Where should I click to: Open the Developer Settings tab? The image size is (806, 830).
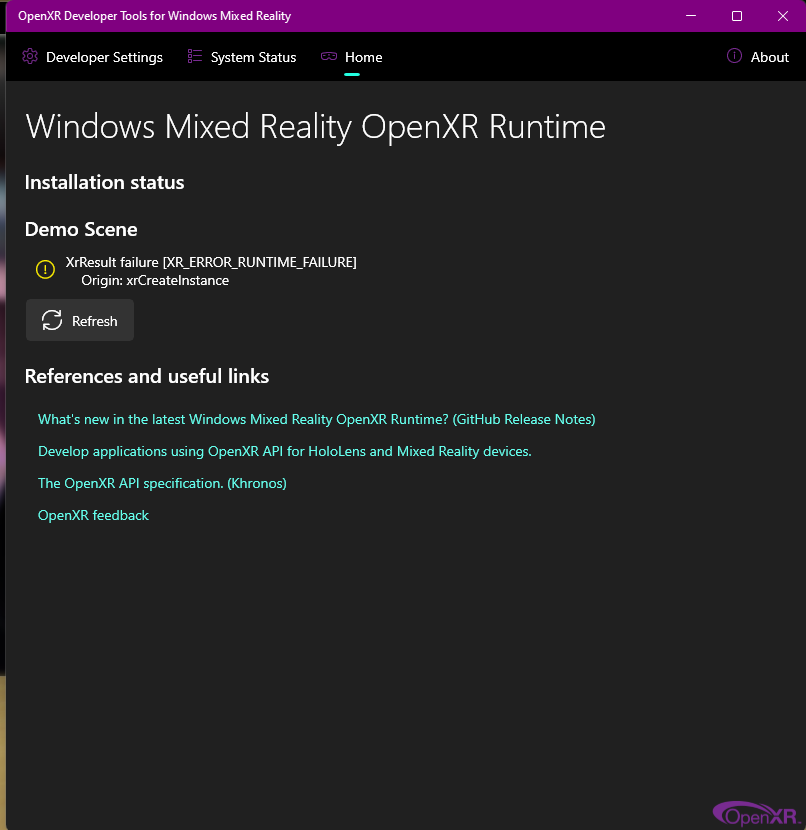pyautogui.click(x=93, y=57)
